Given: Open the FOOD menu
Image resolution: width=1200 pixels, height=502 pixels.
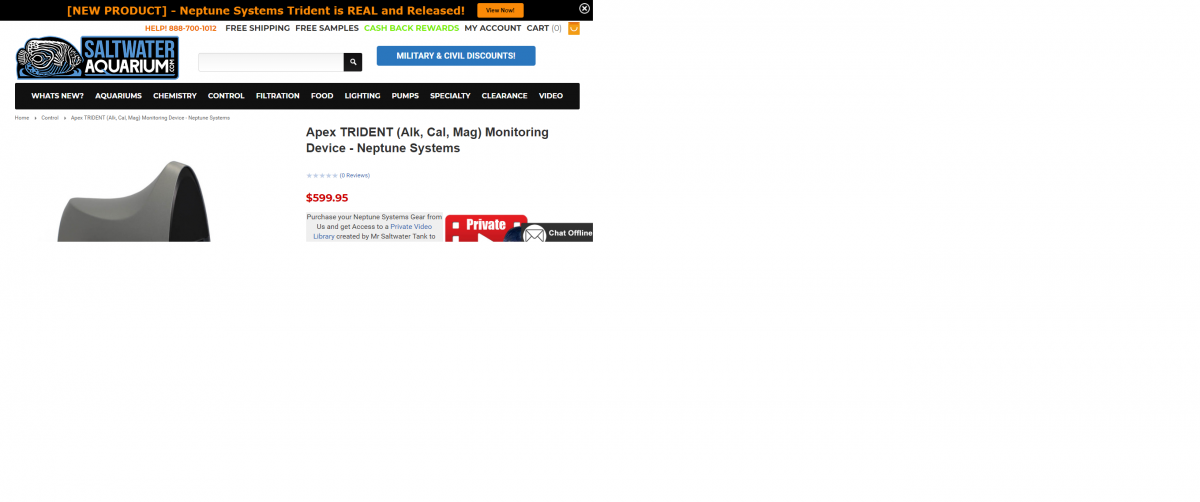Looking at the screenshot, I should [322, 96].
